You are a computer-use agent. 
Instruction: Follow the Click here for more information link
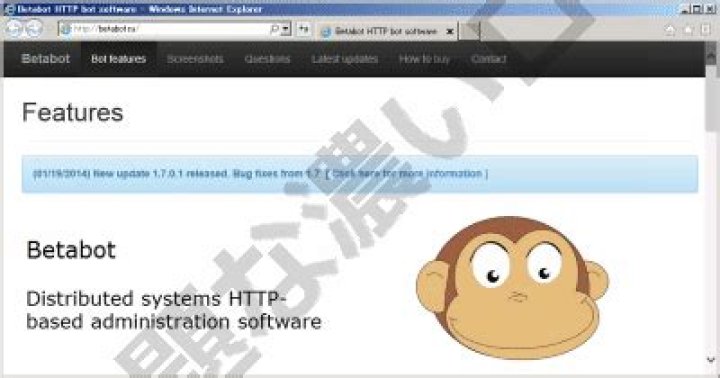(x=407, y=174)
